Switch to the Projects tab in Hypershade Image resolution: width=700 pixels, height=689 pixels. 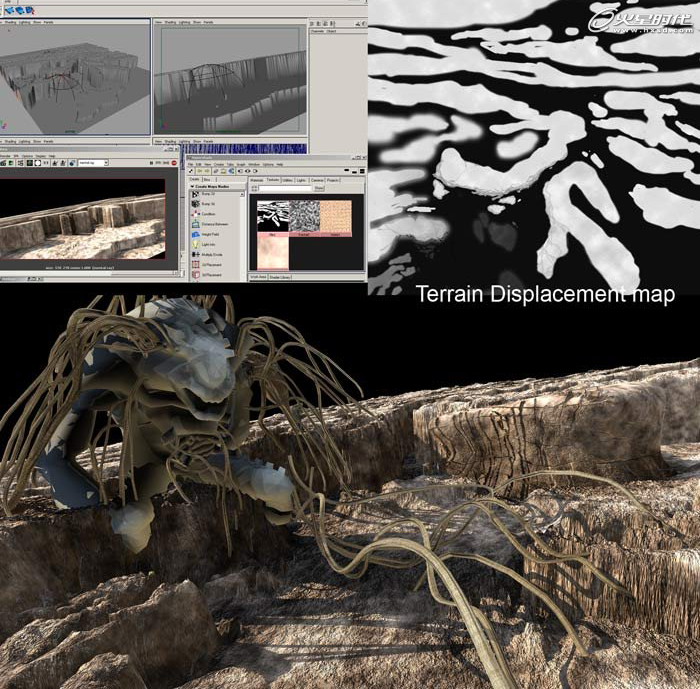point(333,180)
